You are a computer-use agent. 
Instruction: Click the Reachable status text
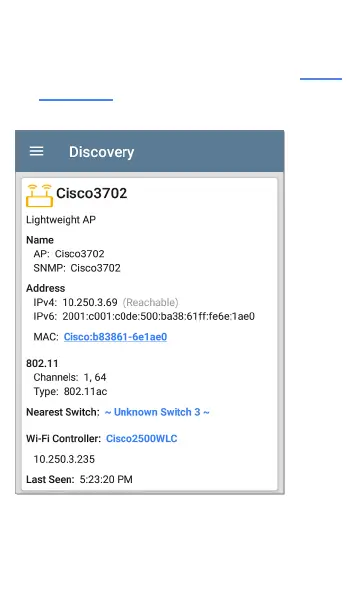[x=150, y=302]
